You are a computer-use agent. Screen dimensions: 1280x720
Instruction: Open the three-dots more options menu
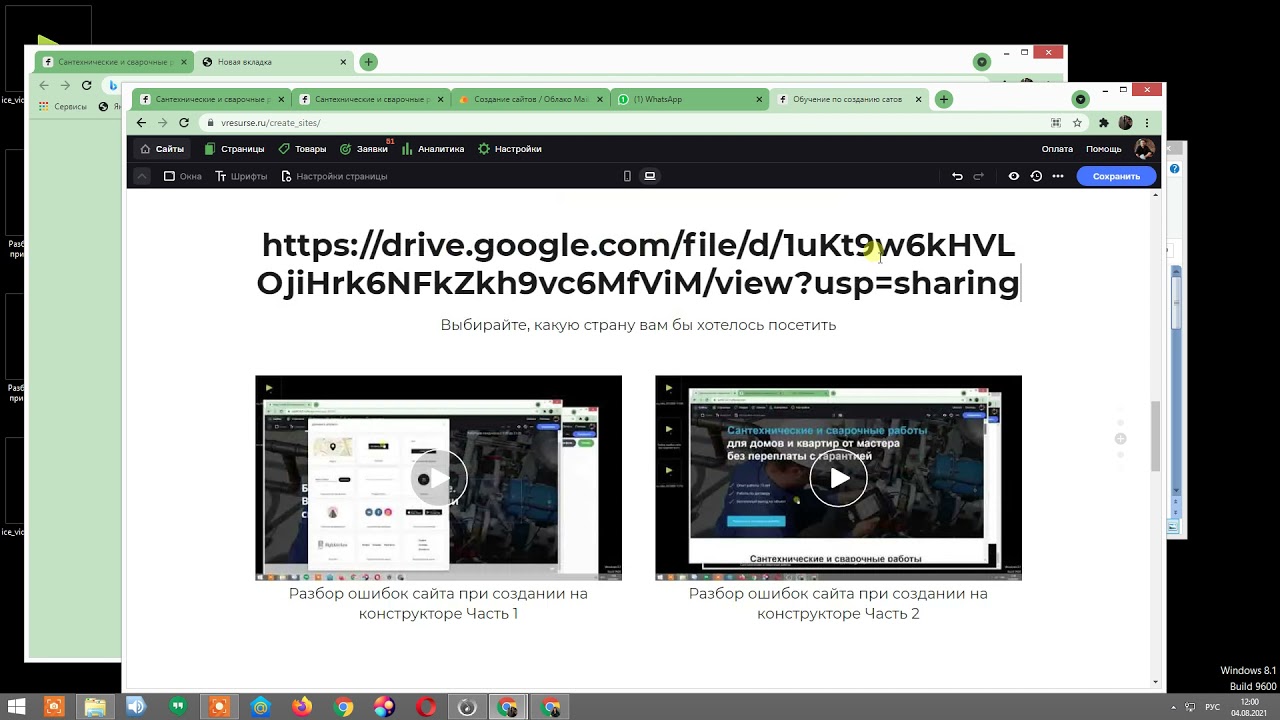coord(1058,176)
